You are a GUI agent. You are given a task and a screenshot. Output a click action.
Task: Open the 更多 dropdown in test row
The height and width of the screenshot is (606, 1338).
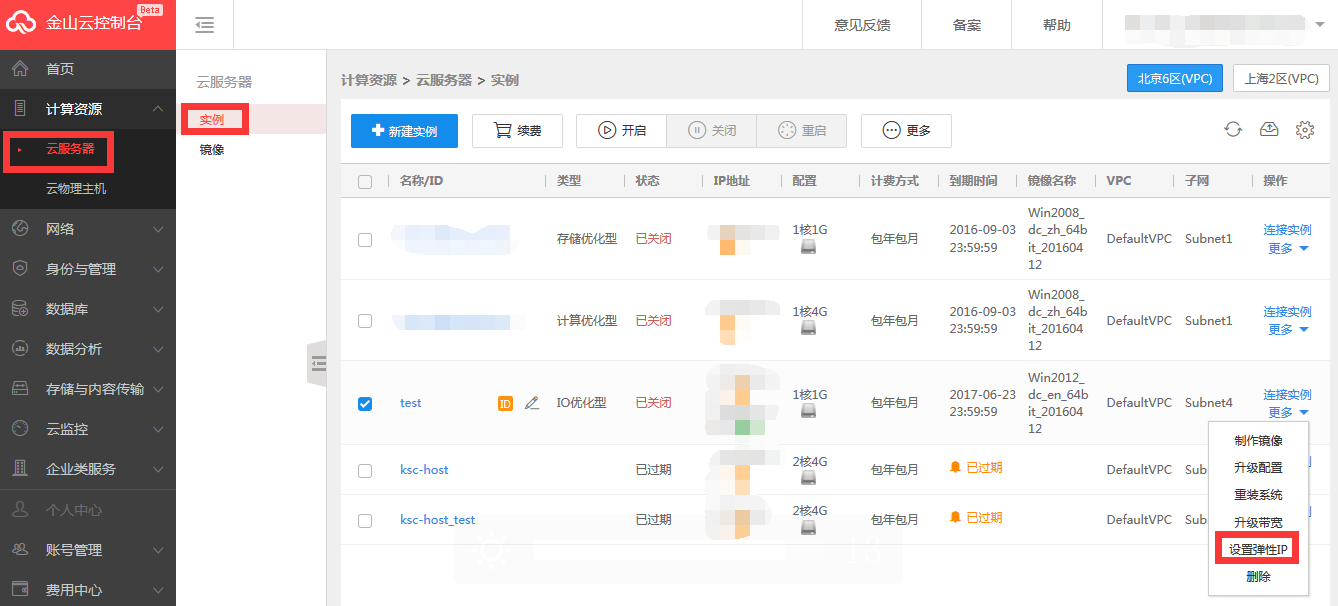(1288, 413)
